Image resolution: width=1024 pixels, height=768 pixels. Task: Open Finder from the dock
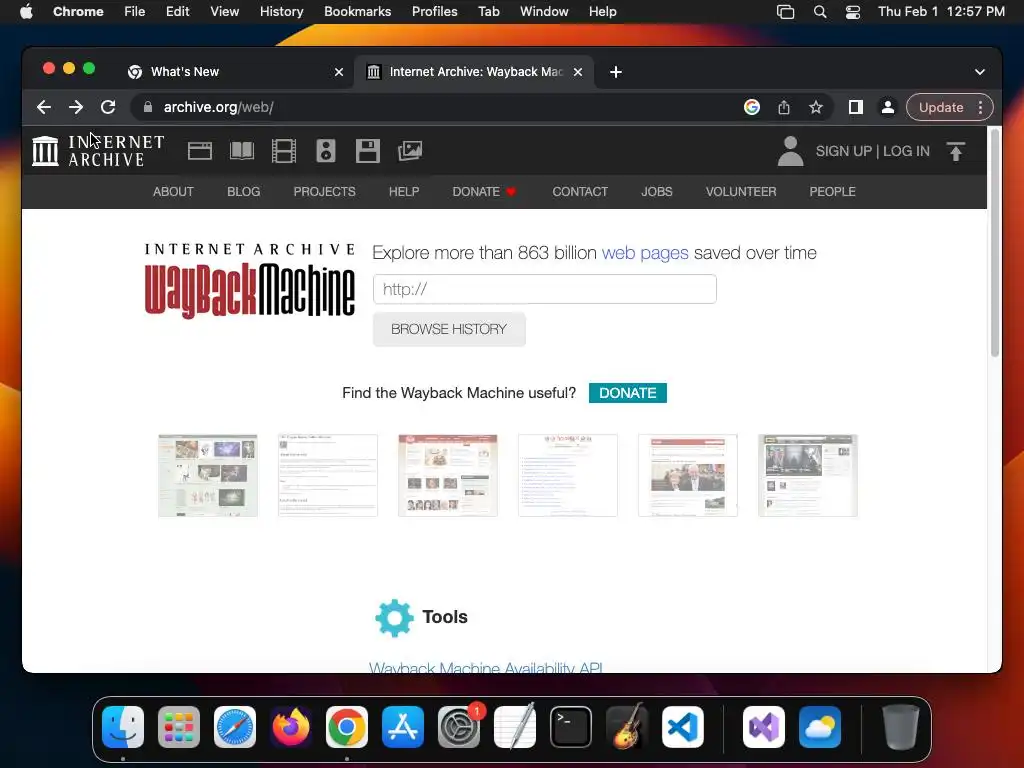pos(123,727)
